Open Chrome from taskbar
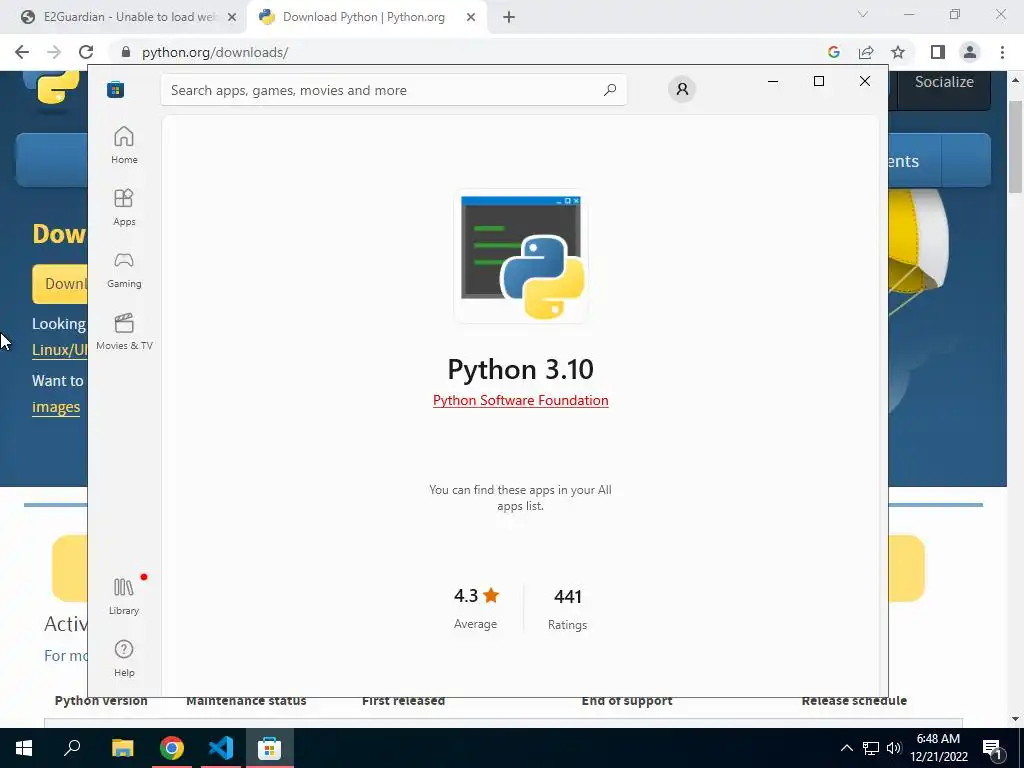The height and width of the screenshot is (768, 1024). [172, 748]
